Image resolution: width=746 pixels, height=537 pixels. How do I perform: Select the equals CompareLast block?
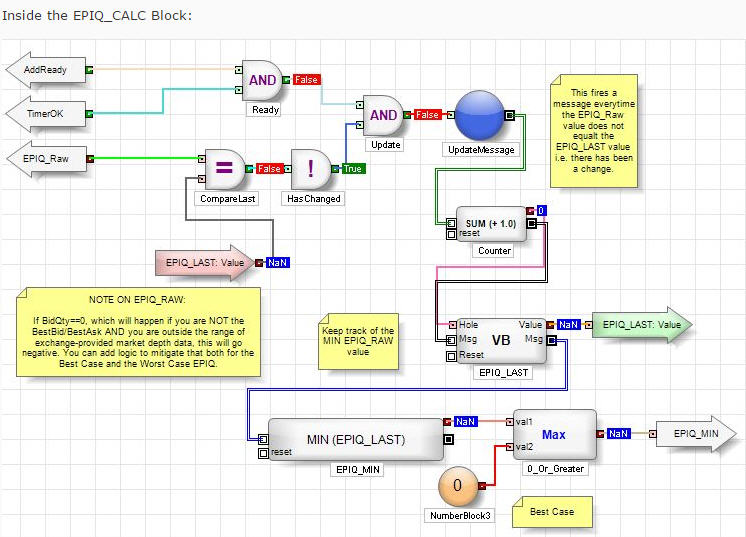tap(225, 169)
